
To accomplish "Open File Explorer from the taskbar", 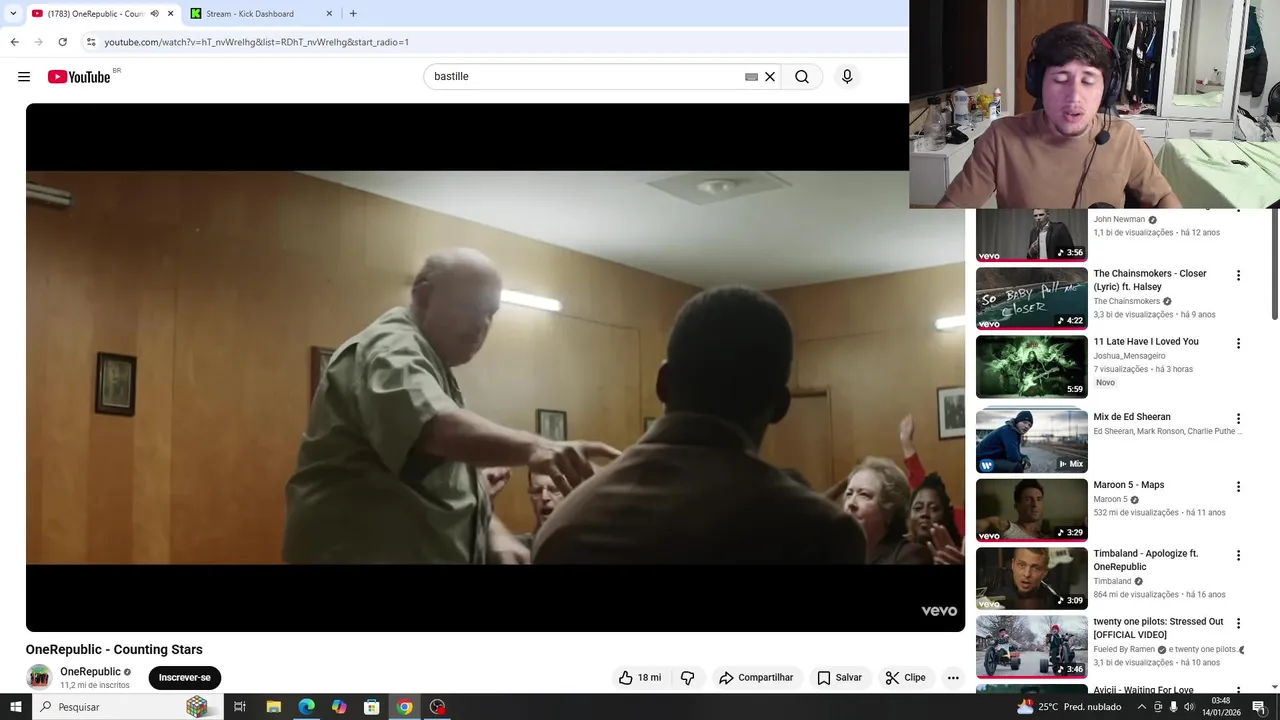I will [x=273, y=707].
